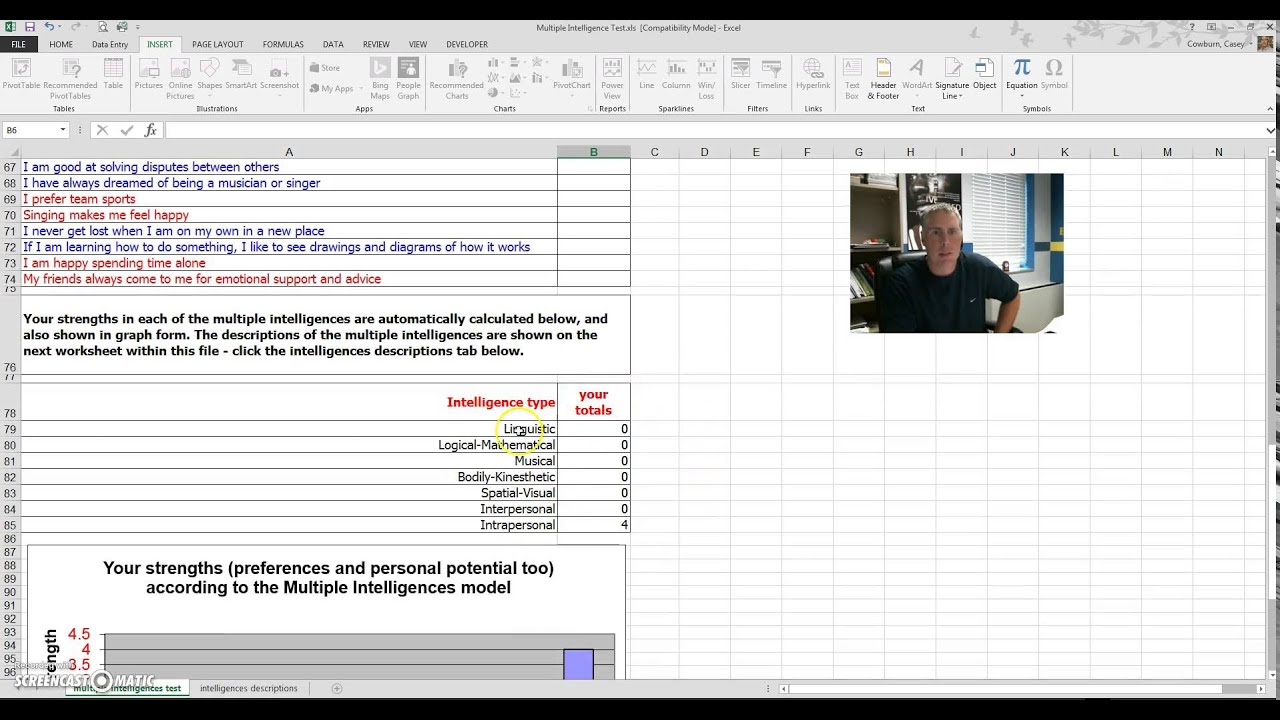
Task: Launch People Graph app
Action: [x=408, y=78]
